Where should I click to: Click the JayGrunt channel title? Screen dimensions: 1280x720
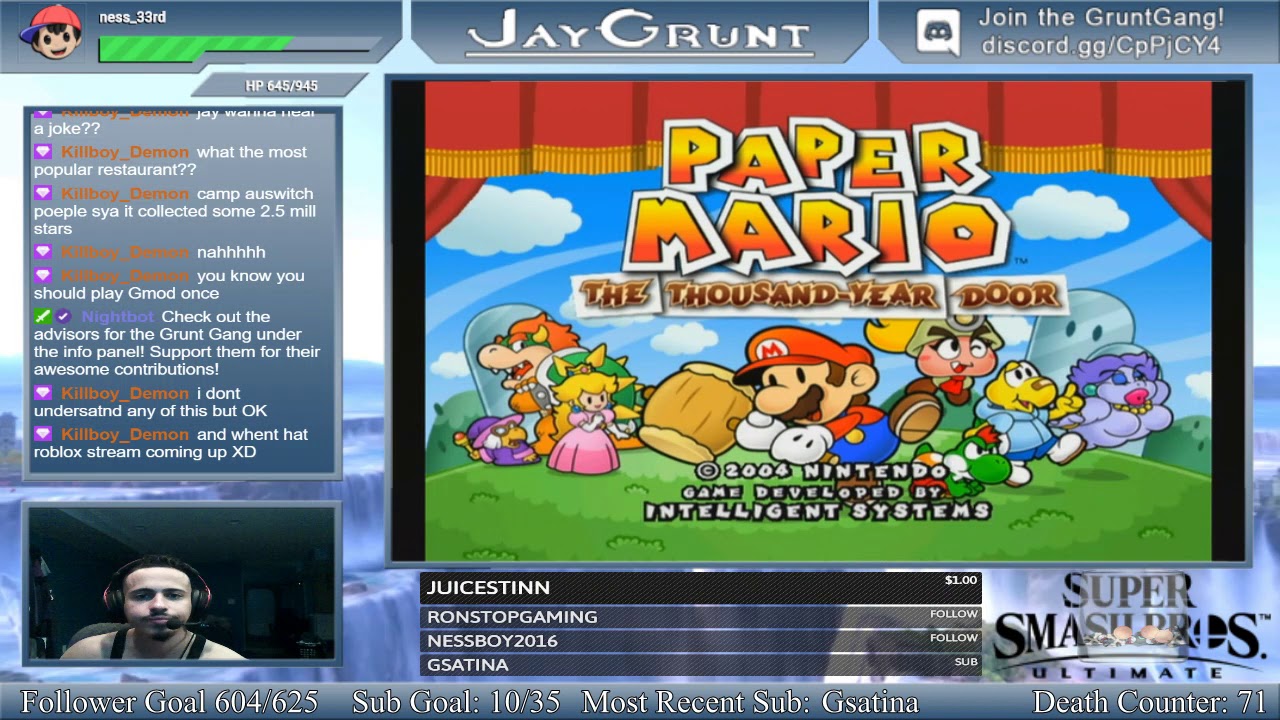(x=638, y=32)
